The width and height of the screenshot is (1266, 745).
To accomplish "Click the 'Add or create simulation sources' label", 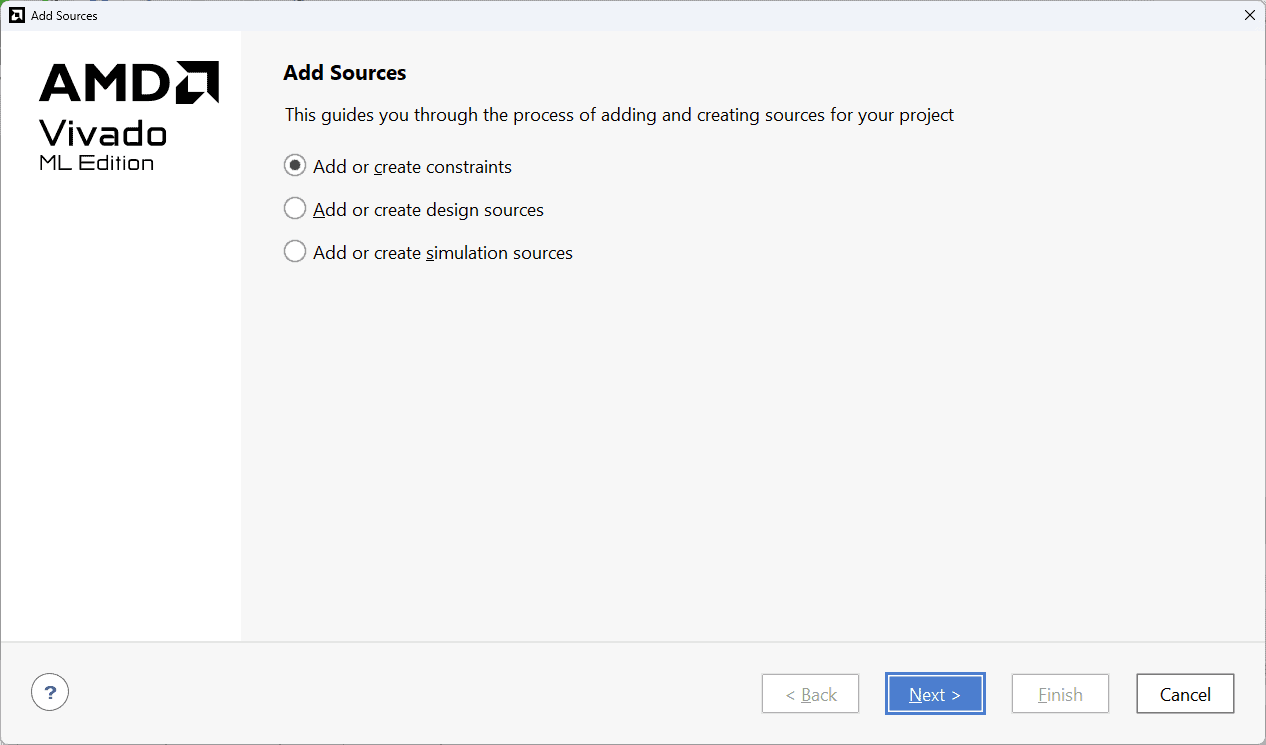I will [442, 253].
